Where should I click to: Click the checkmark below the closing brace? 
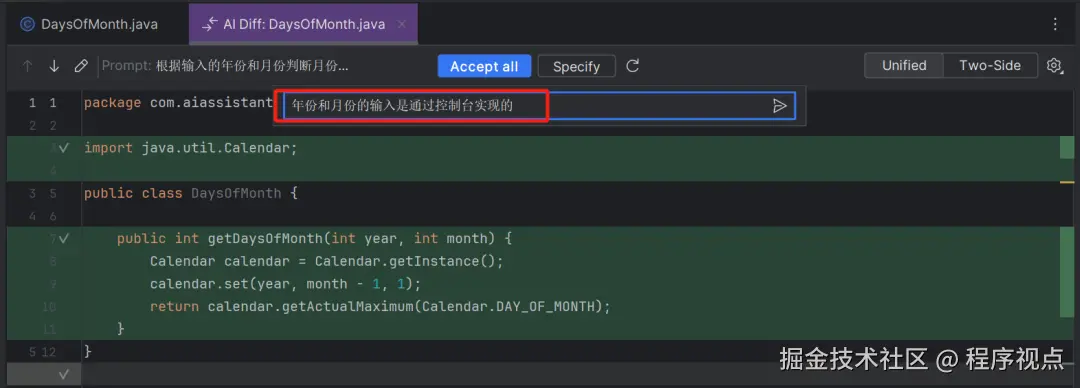[x=64, y=374]
